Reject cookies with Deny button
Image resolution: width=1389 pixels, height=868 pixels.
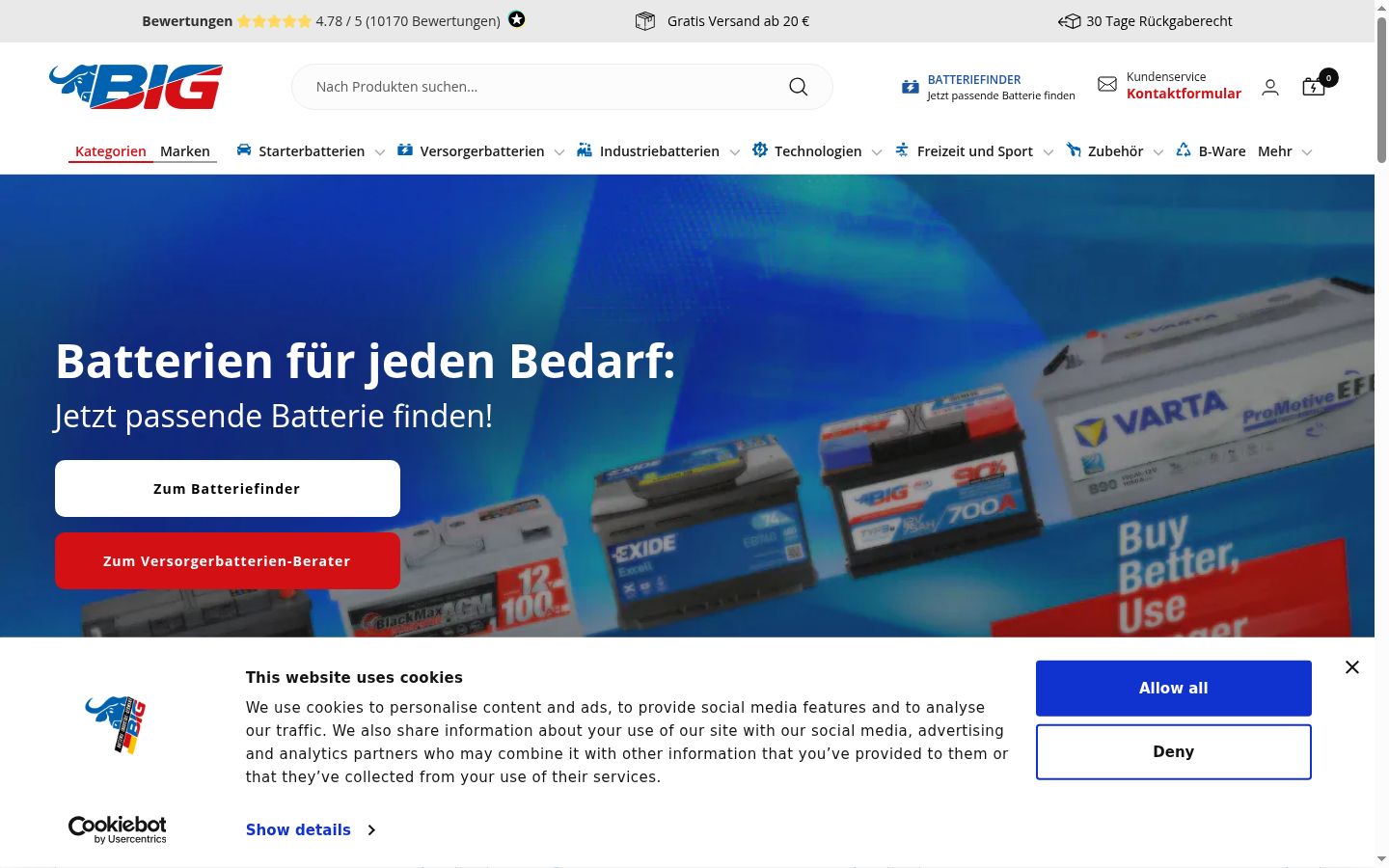(1174, 752)
